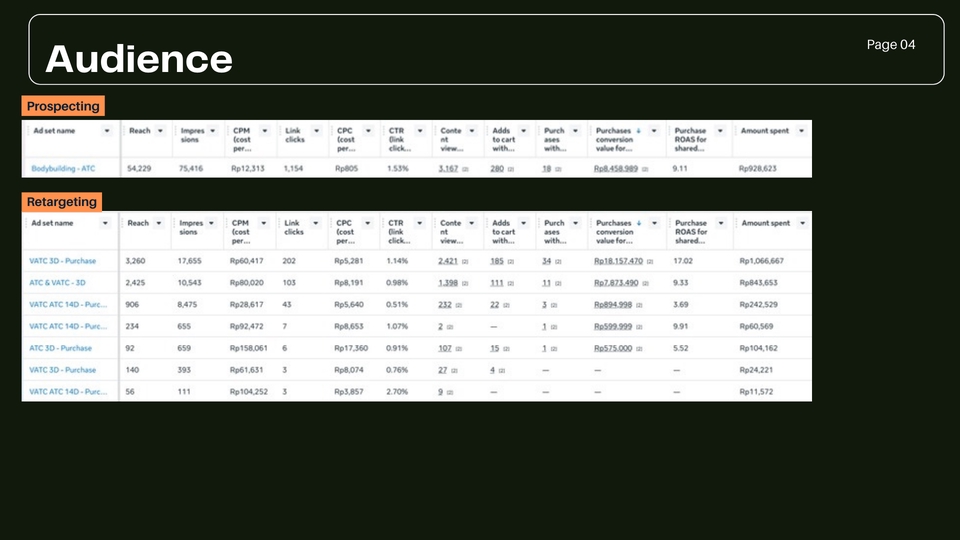Click CPM column arrow in Prospecting table
This screenshot has height=540, width=960.
264,131
